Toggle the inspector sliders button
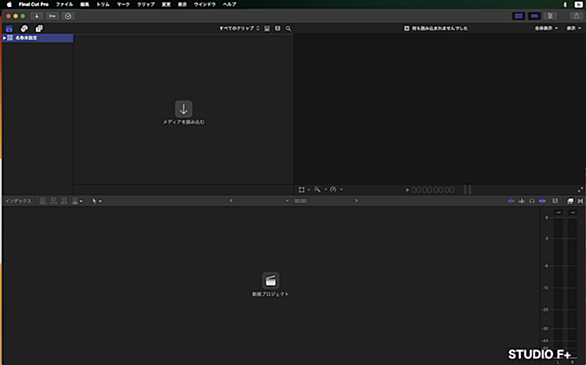The width and height of the screenshot is (586, 365). (550, 16)
